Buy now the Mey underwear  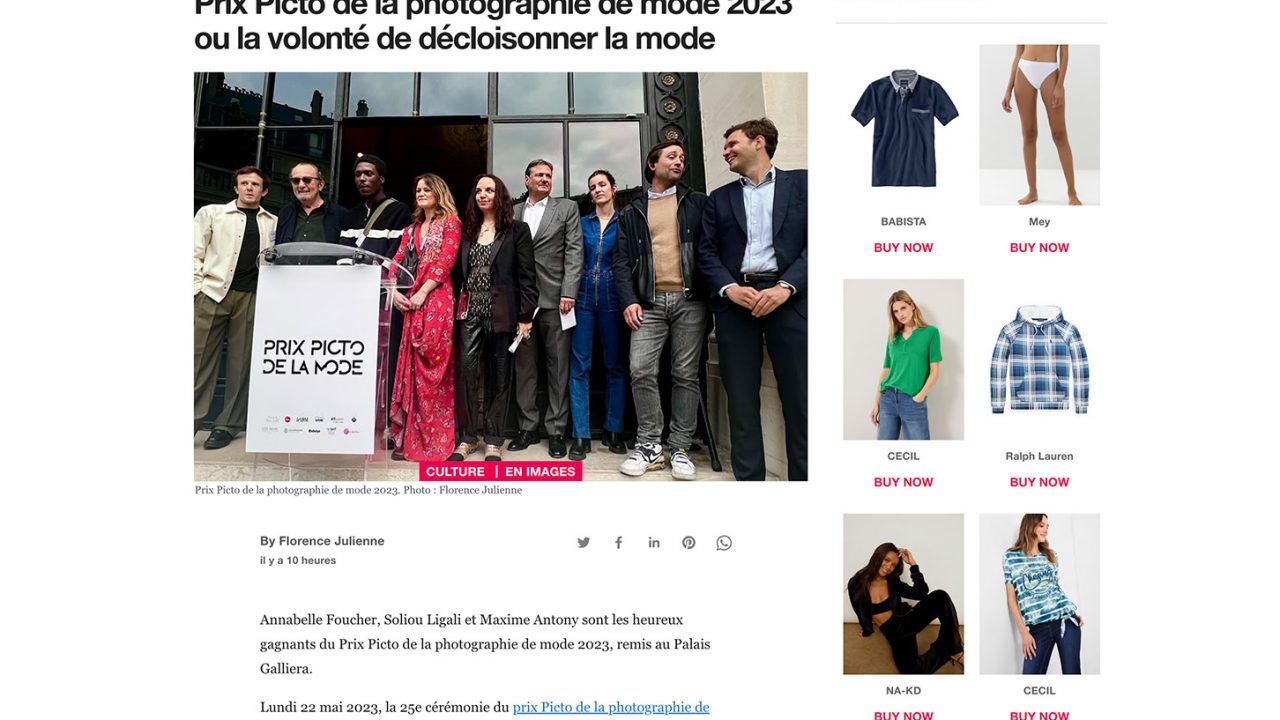(1039, 248)
